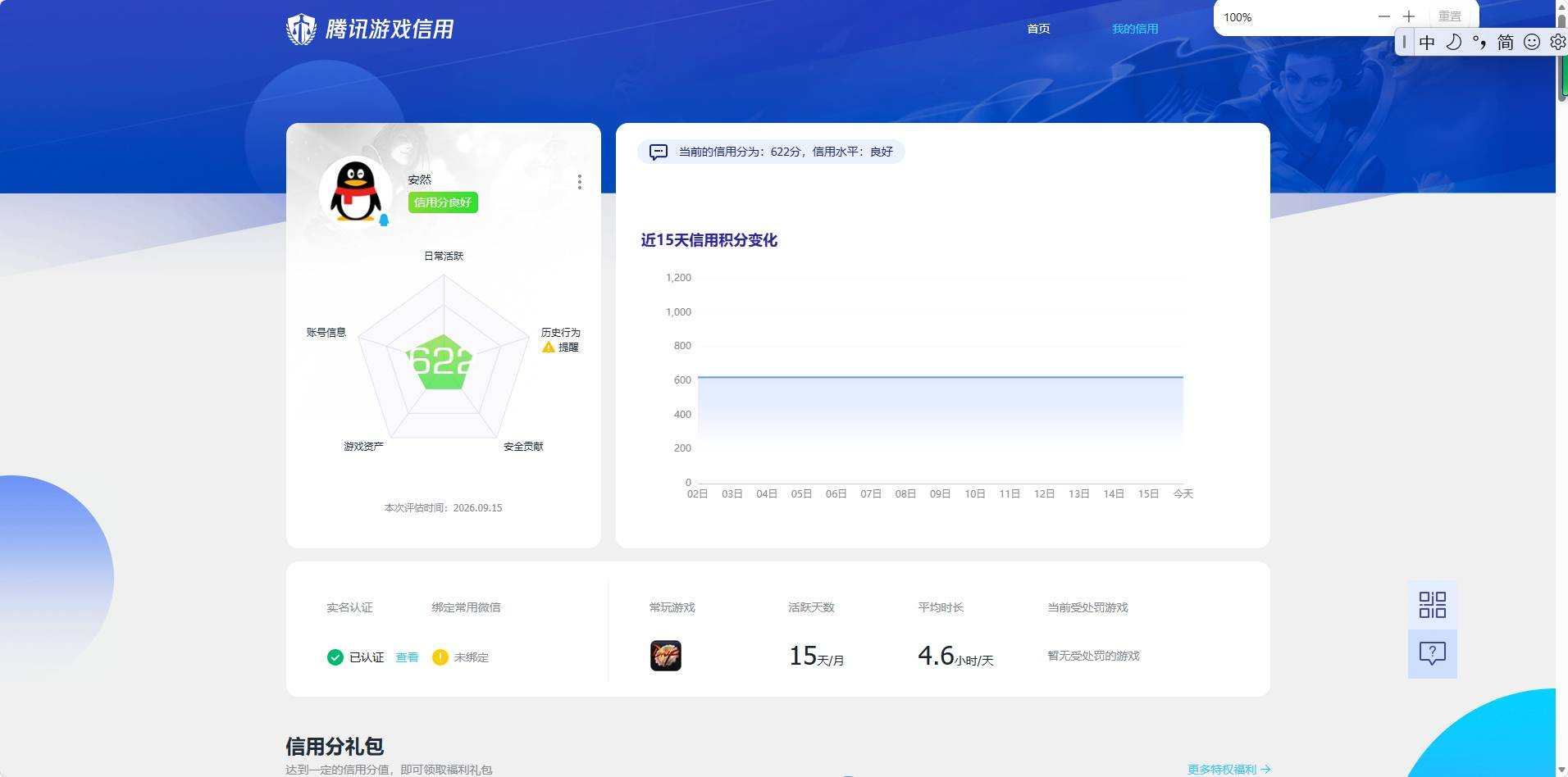
Task: Switch simplified 简 character mode
Action: (x=1506, y=42)
